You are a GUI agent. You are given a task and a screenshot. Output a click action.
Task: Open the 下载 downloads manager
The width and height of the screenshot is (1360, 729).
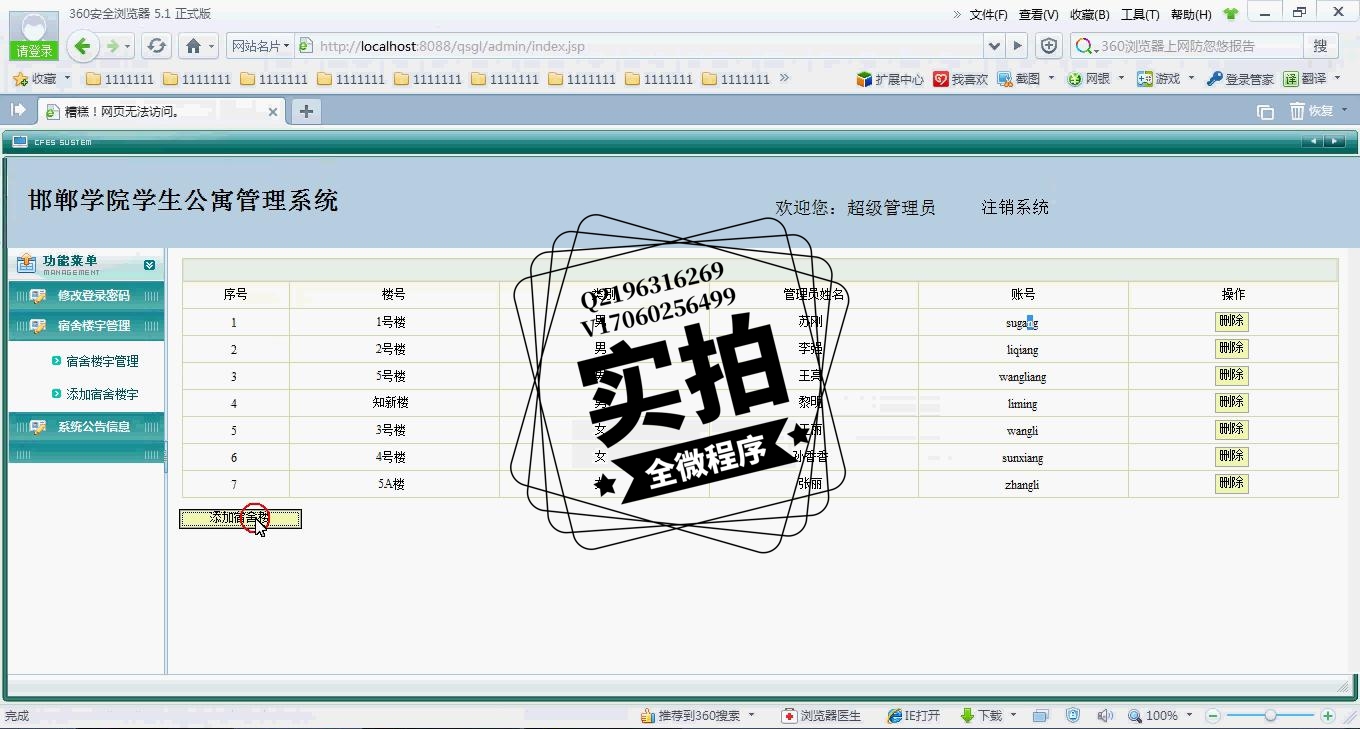point(981,716)
